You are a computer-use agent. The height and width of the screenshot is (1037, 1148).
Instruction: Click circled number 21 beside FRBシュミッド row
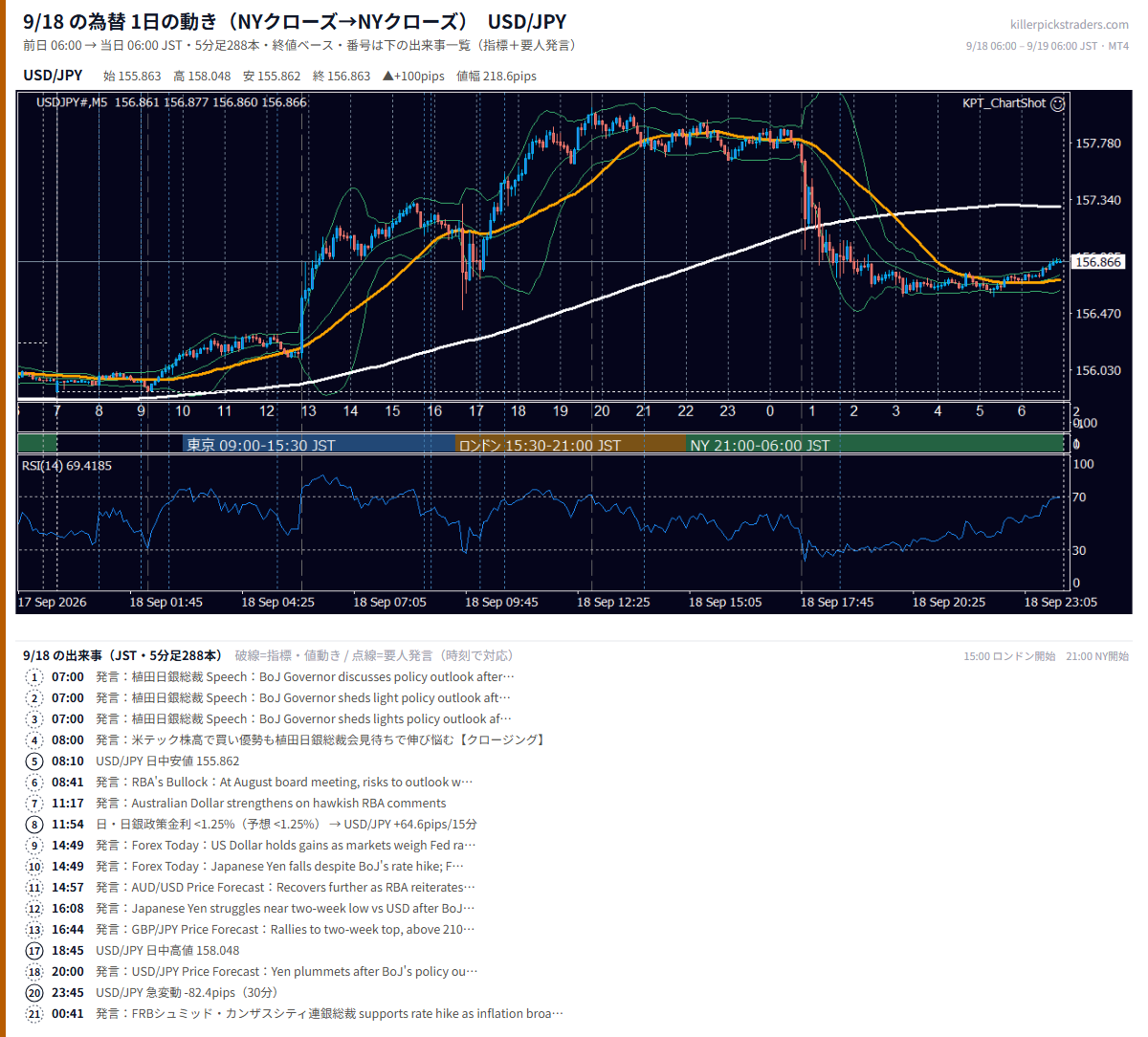[34, 1014]
